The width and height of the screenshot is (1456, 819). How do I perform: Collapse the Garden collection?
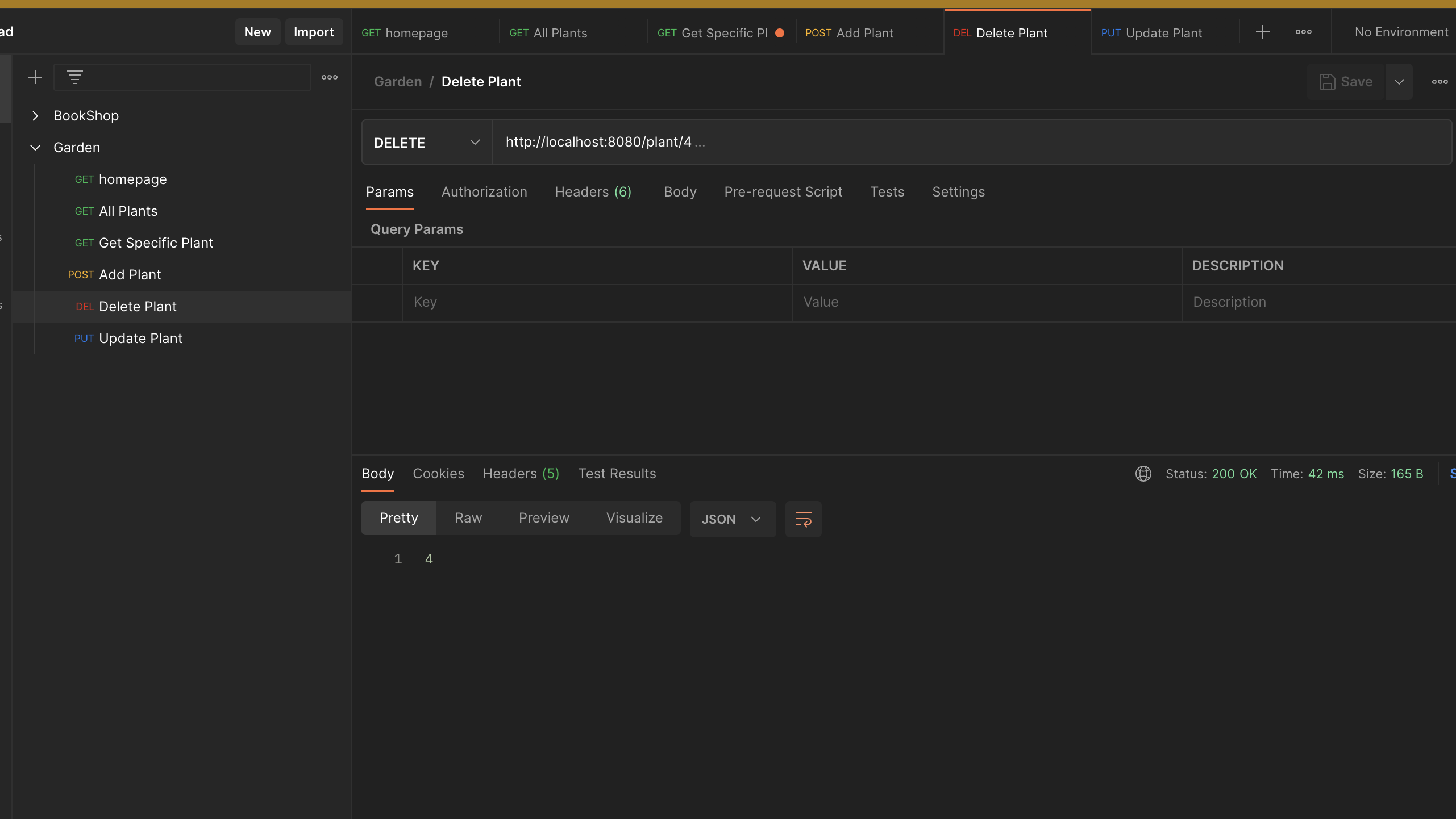[x=35, y=148]
